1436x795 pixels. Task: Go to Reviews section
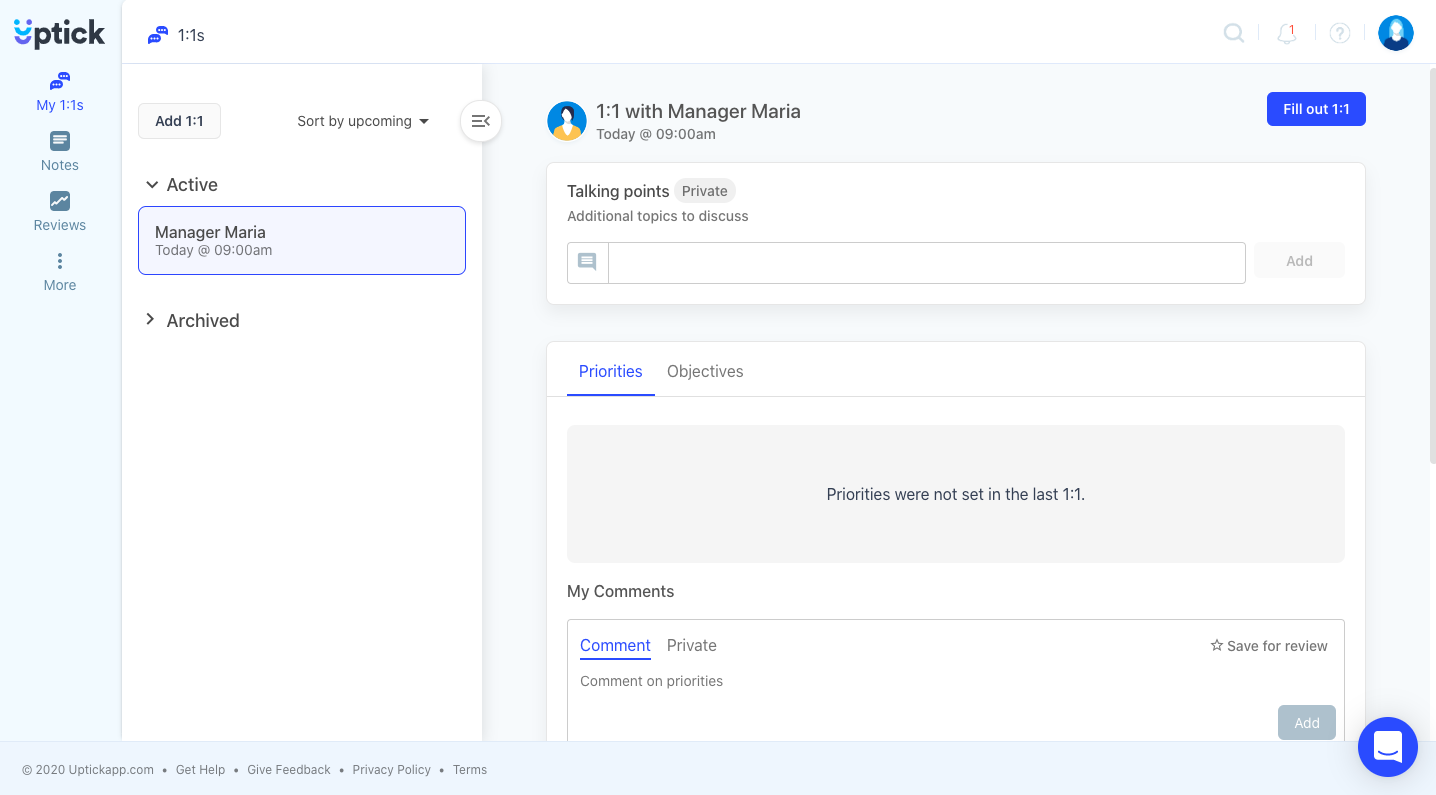point(60,212)
